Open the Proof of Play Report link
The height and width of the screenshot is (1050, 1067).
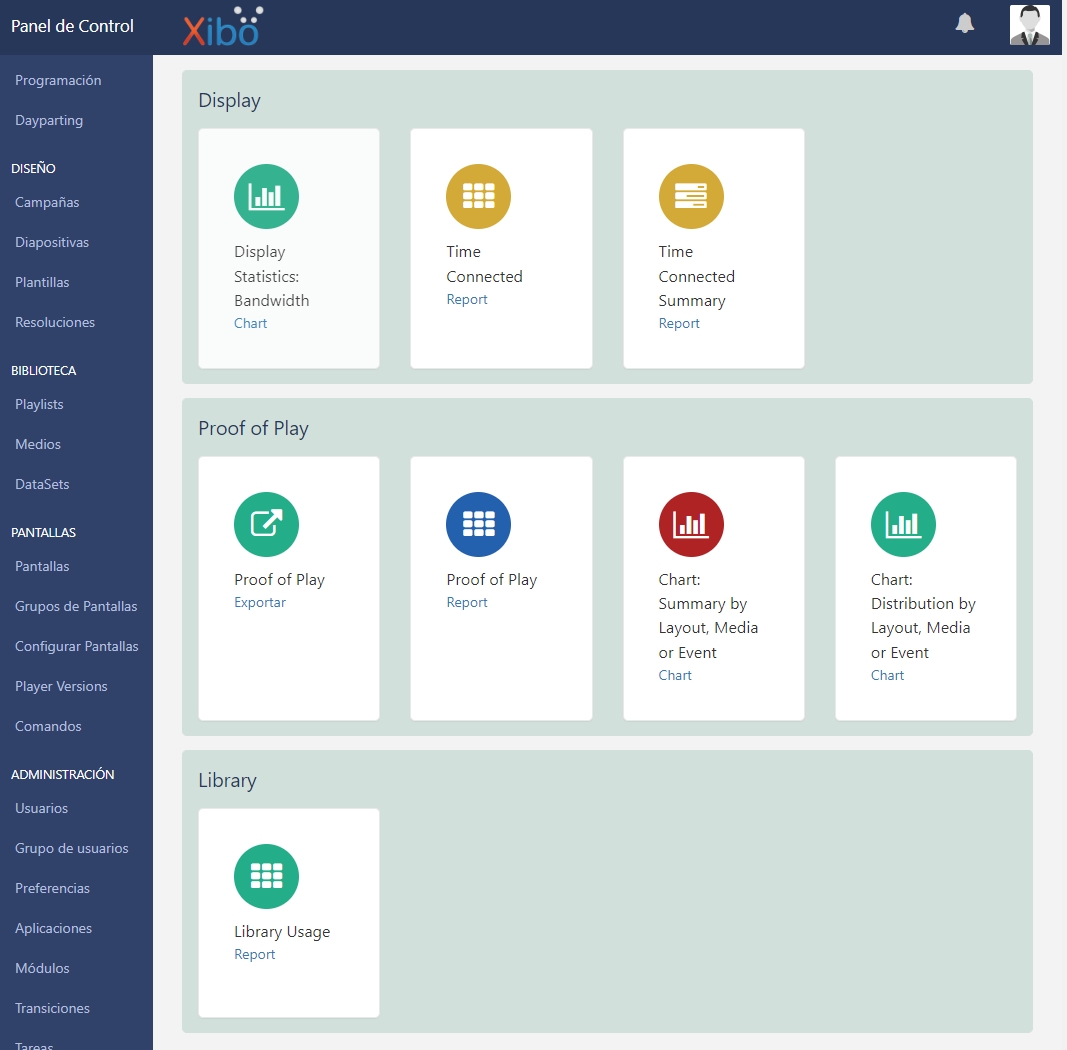[x=467, y=602]
